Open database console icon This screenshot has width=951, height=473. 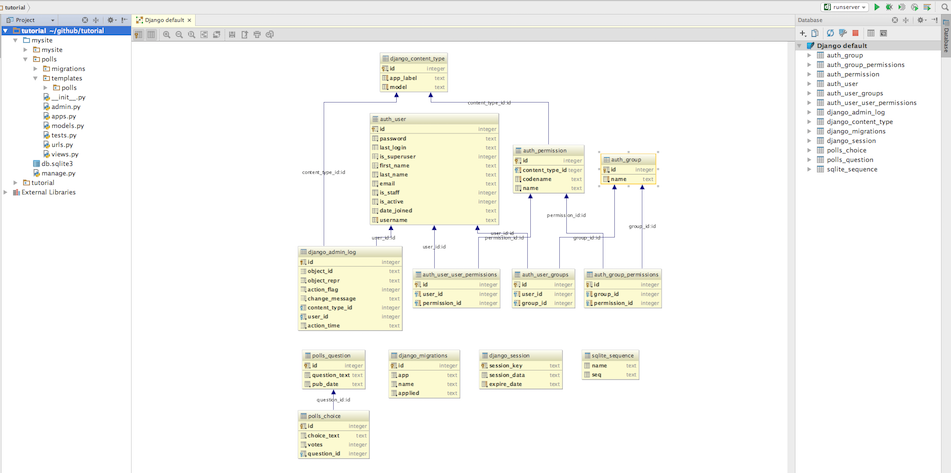[x=883, y=33]
